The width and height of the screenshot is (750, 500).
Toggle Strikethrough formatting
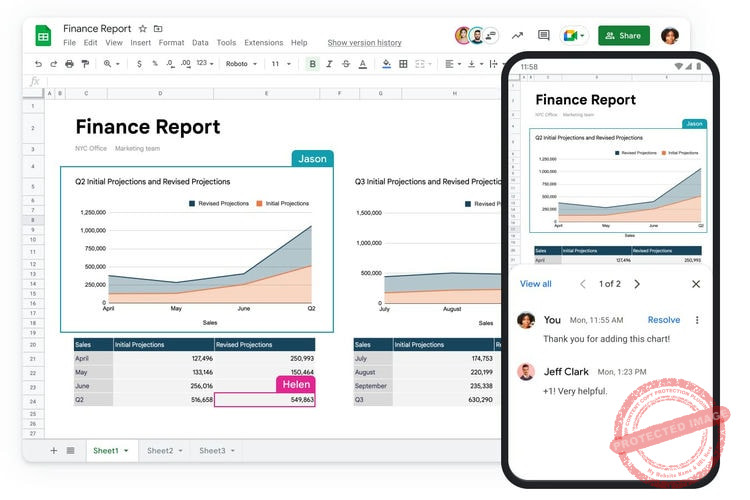click(x=346, y=64)
